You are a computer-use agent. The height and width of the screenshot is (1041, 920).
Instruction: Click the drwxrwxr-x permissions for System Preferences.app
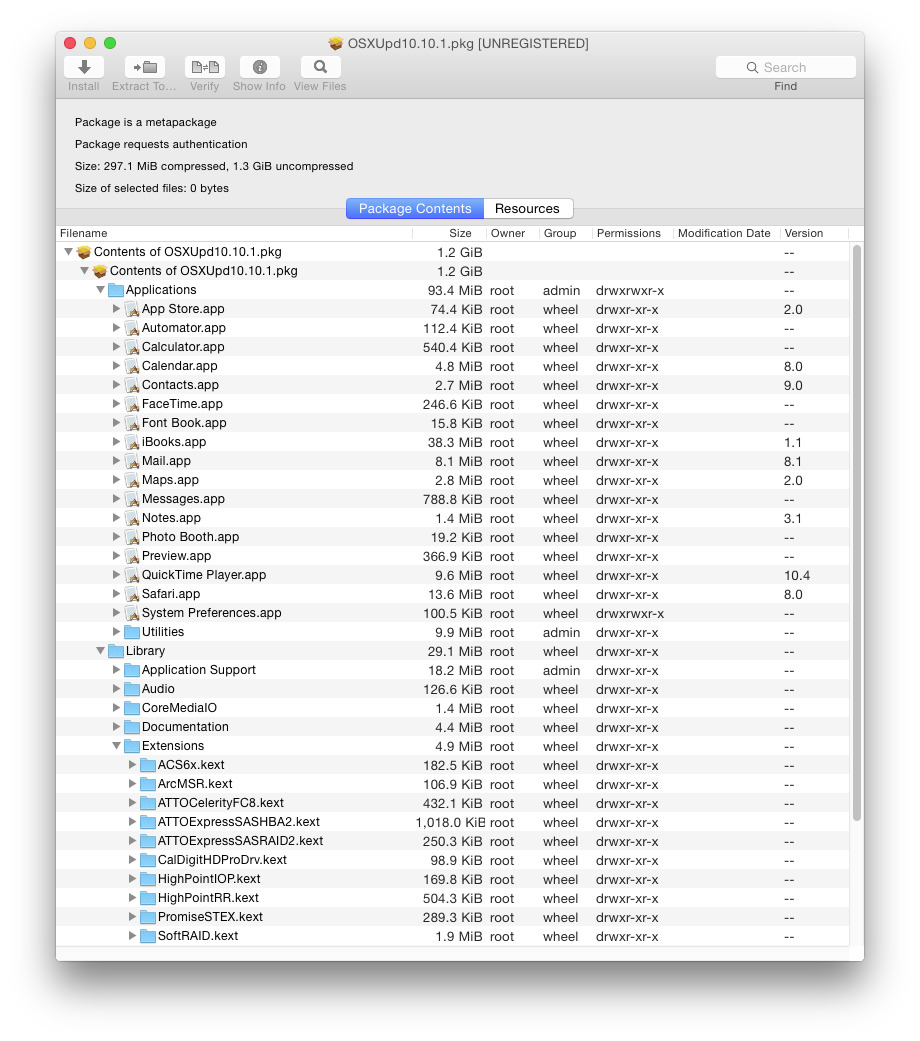(x=630, y=614)
